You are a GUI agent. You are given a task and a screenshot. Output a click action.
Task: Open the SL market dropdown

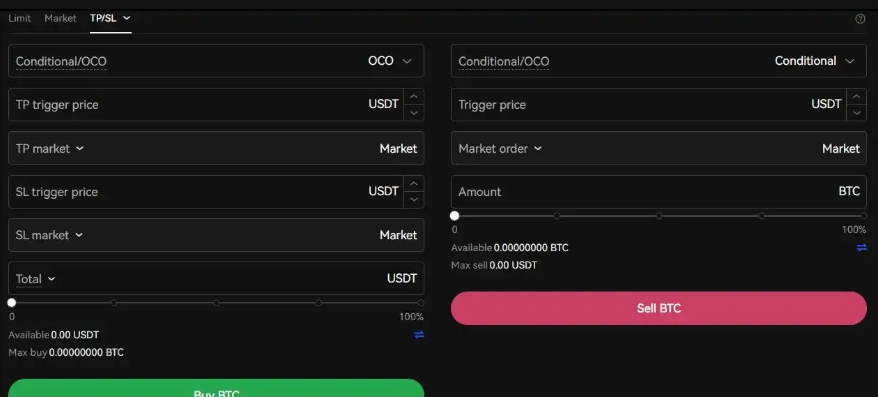pos(49,235)
